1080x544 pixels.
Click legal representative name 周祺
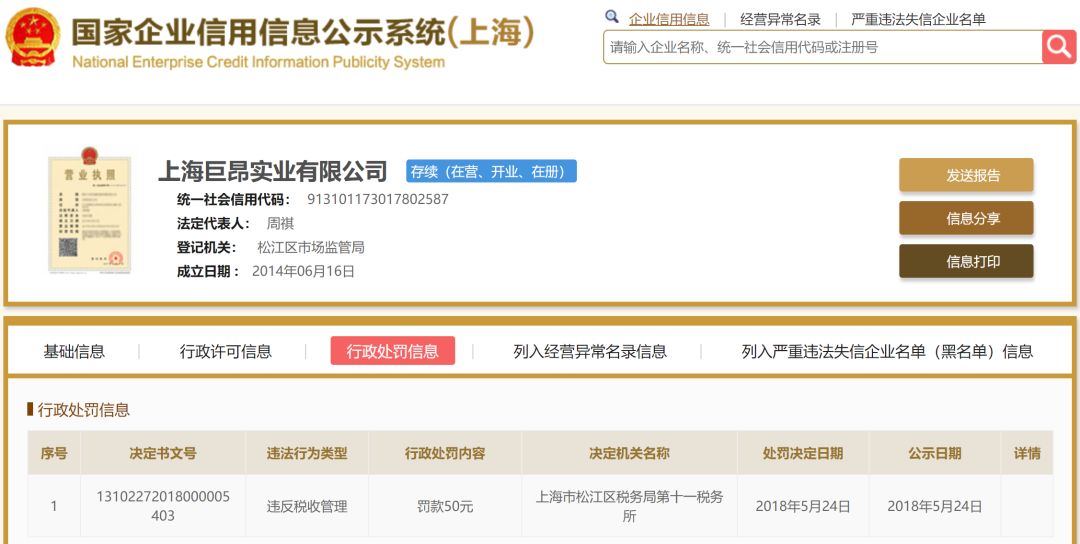(x=280, y=223)
